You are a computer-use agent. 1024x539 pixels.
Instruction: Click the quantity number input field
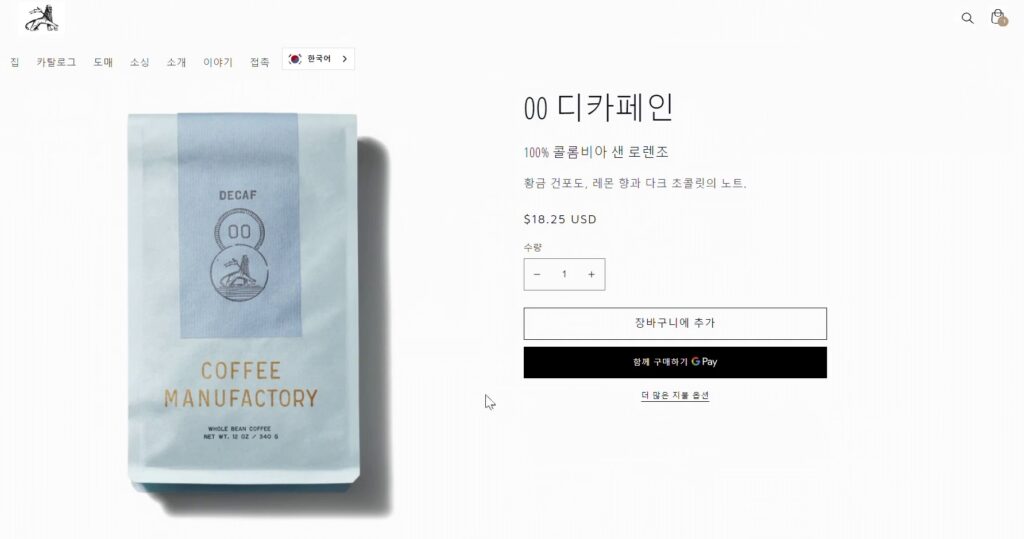[x=564, y=274]
